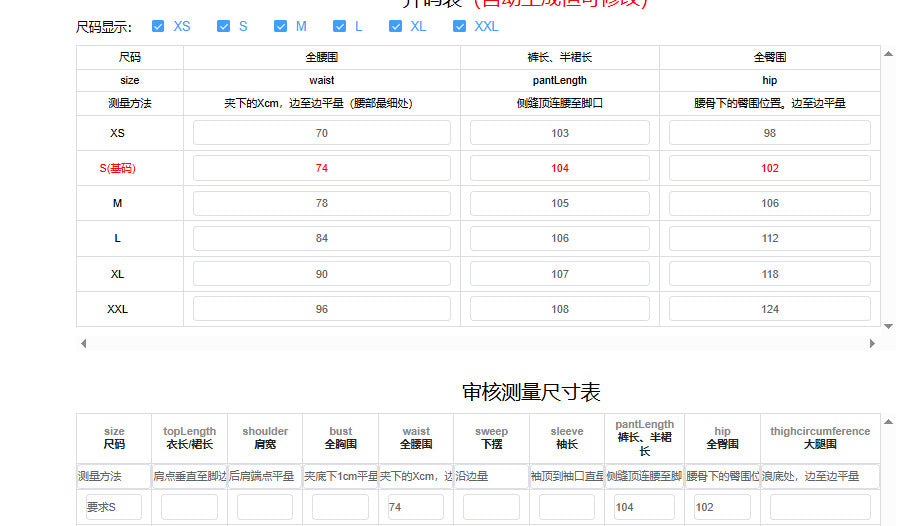Toggle the XXL size checkbox
The width and height of the screenshot is (919, 526).
pos(459,26)
